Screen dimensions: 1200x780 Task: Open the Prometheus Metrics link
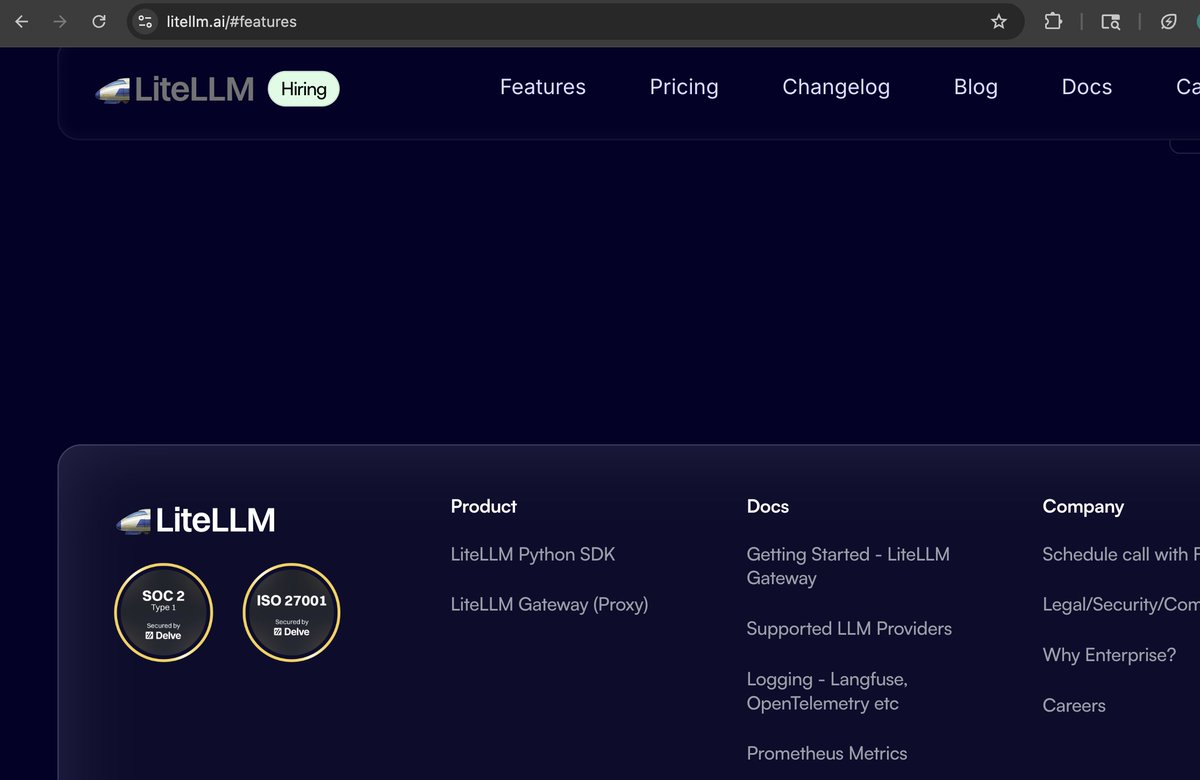pyautogui.click(x=827, y=753)
